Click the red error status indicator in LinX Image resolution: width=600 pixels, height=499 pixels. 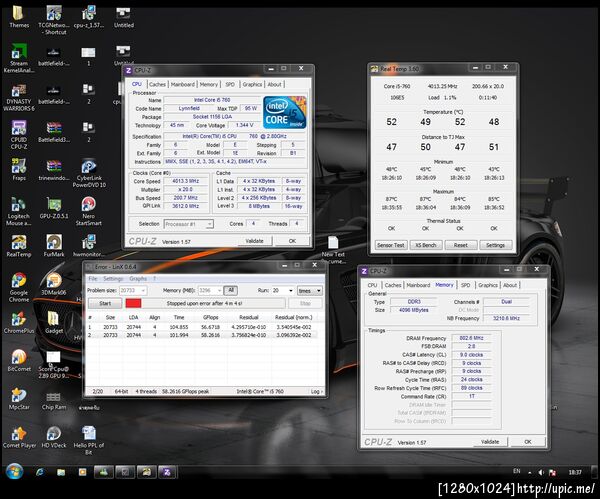click(x=133, y=303)
